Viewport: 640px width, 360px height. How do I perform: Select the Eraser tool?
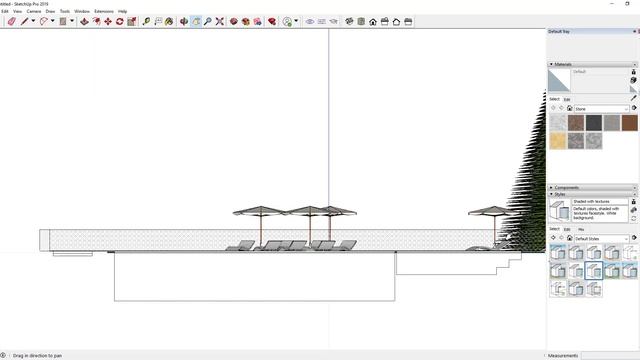tap(11, 22)
